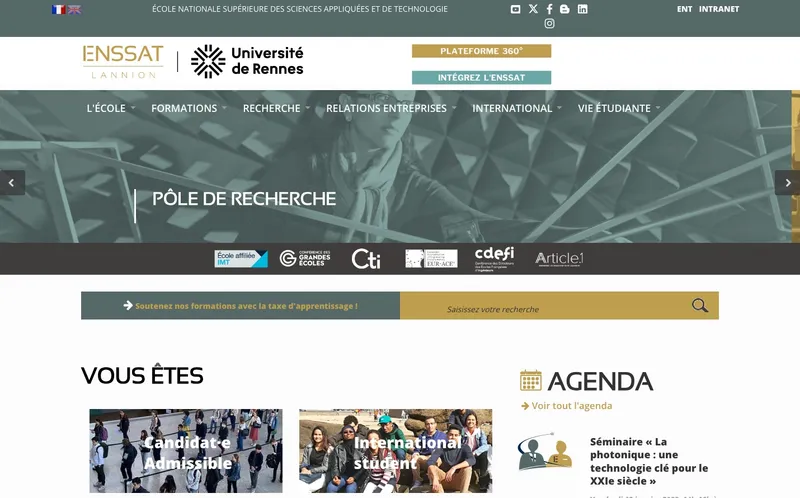Expand the FORMATIONS dropdown menu
800x498 pixels.
pyautogui.click(x=188, y=108)
